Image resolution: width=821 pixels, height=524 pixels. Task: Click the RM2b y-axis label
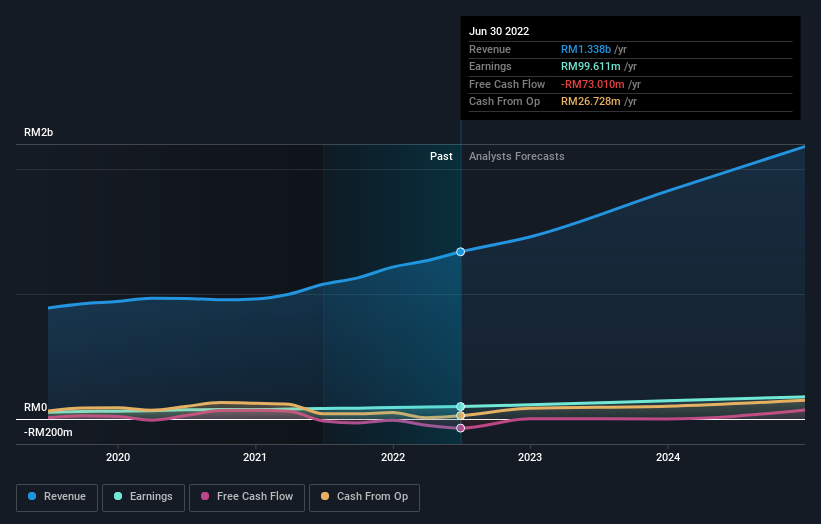pyautogui.click(x=38, y=132)
